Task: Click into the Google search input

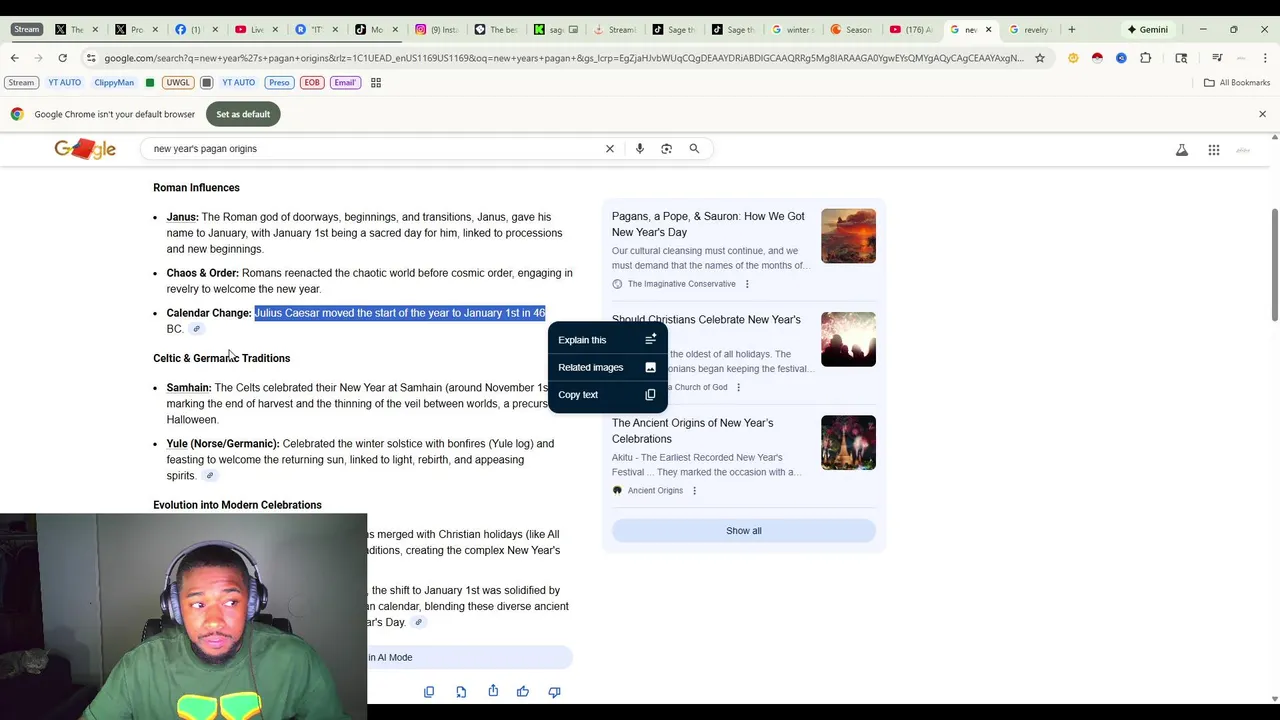Action: [x=375, y=149]
